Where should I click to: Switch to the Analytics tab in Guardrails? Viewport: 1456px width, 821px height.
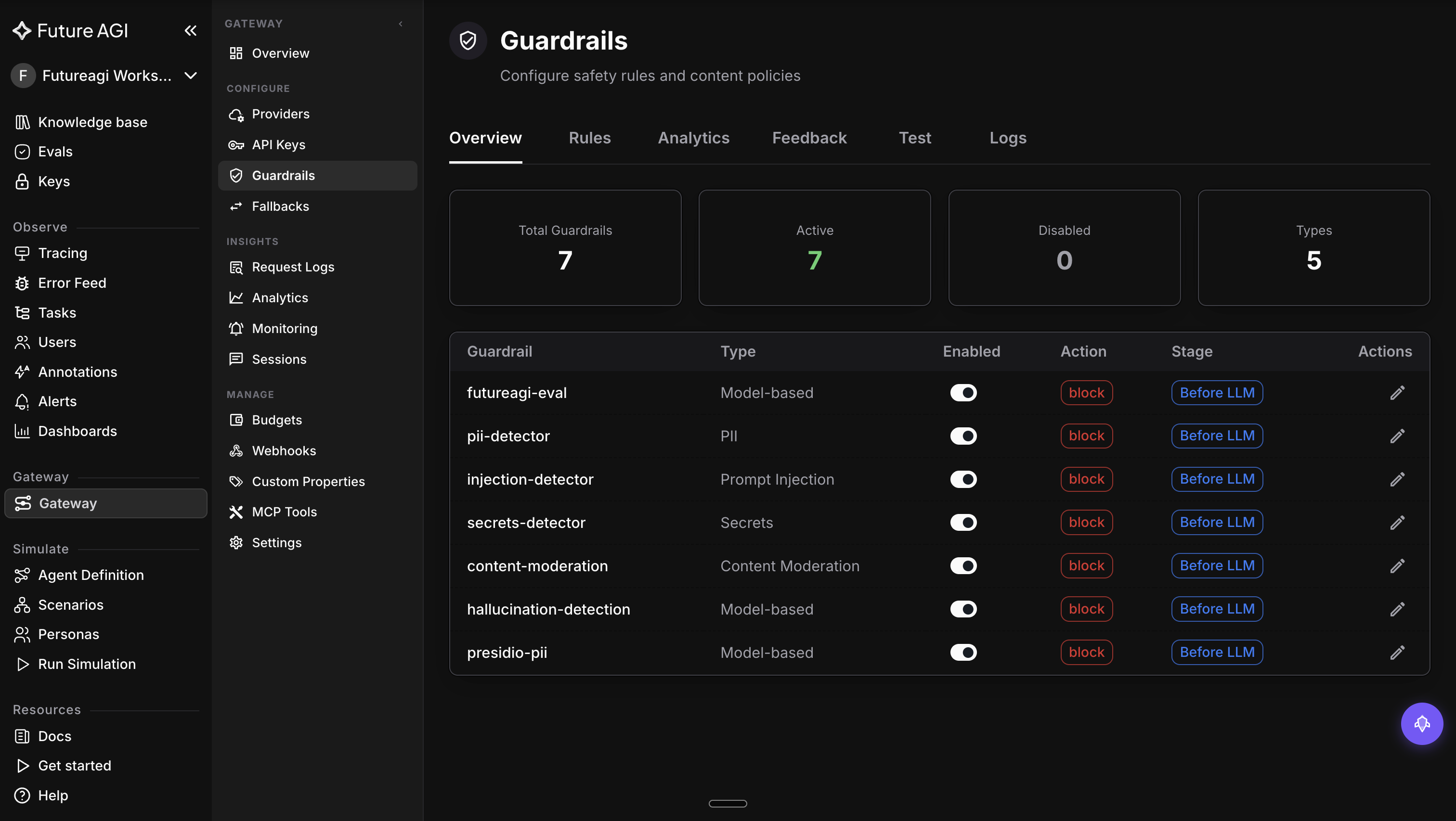693,138
